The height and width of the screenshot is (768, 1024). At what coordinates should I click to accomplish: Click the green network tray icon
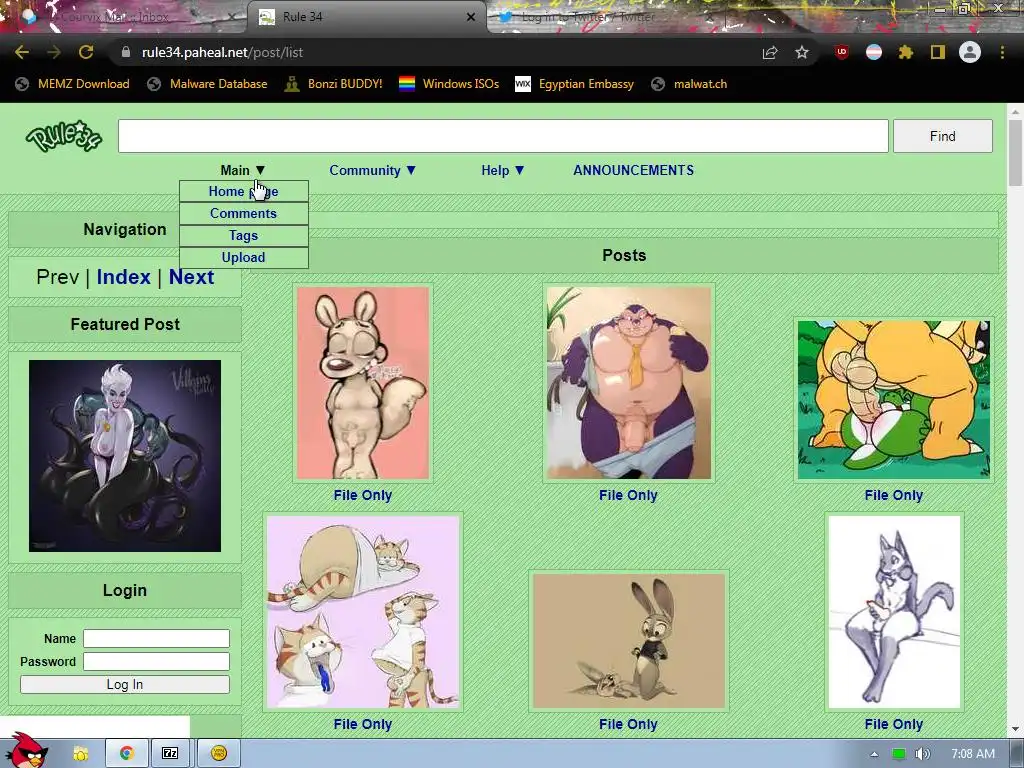coord(899,754)
